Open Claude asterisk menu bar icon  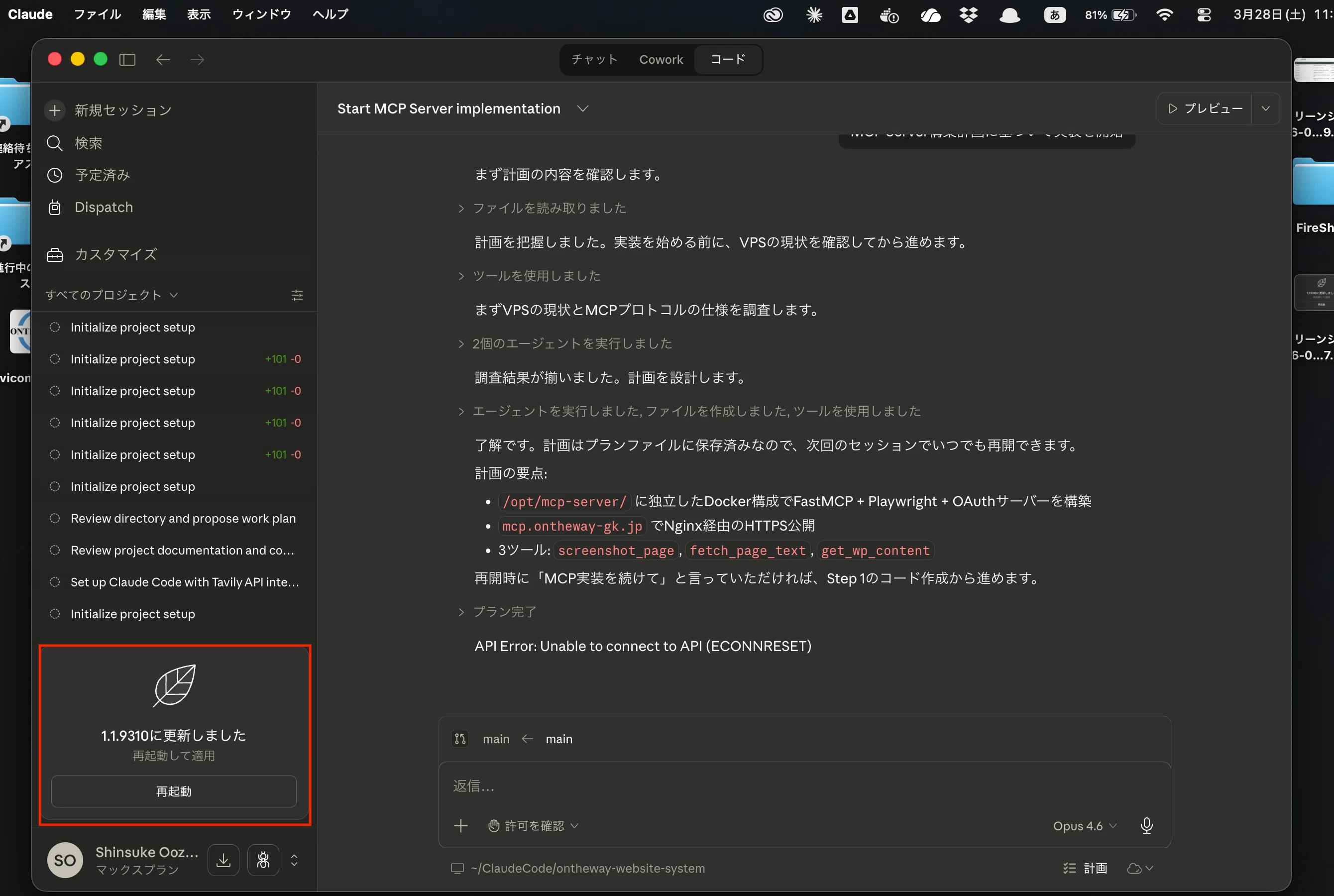814,15
